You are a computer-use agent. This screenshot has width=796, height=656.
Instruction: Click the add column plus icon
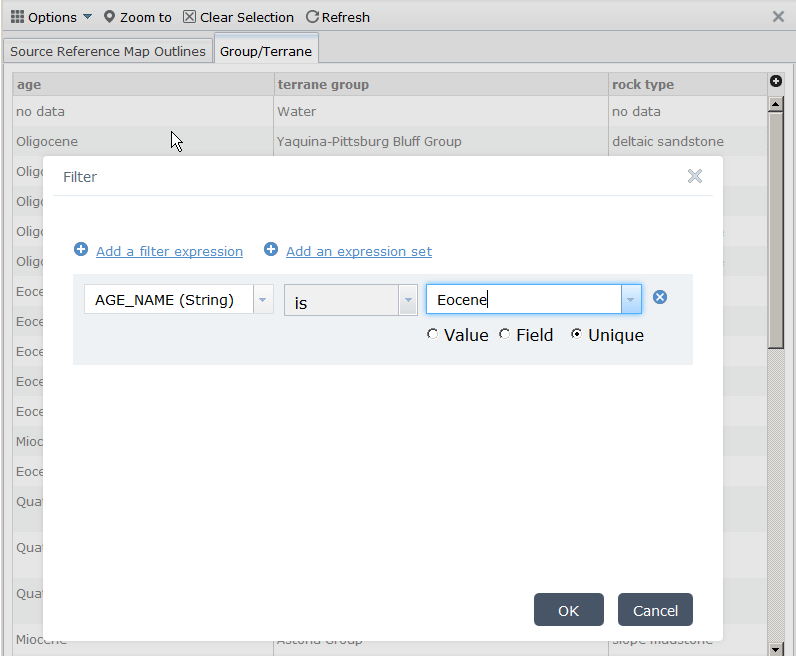(x=775, y=81)
